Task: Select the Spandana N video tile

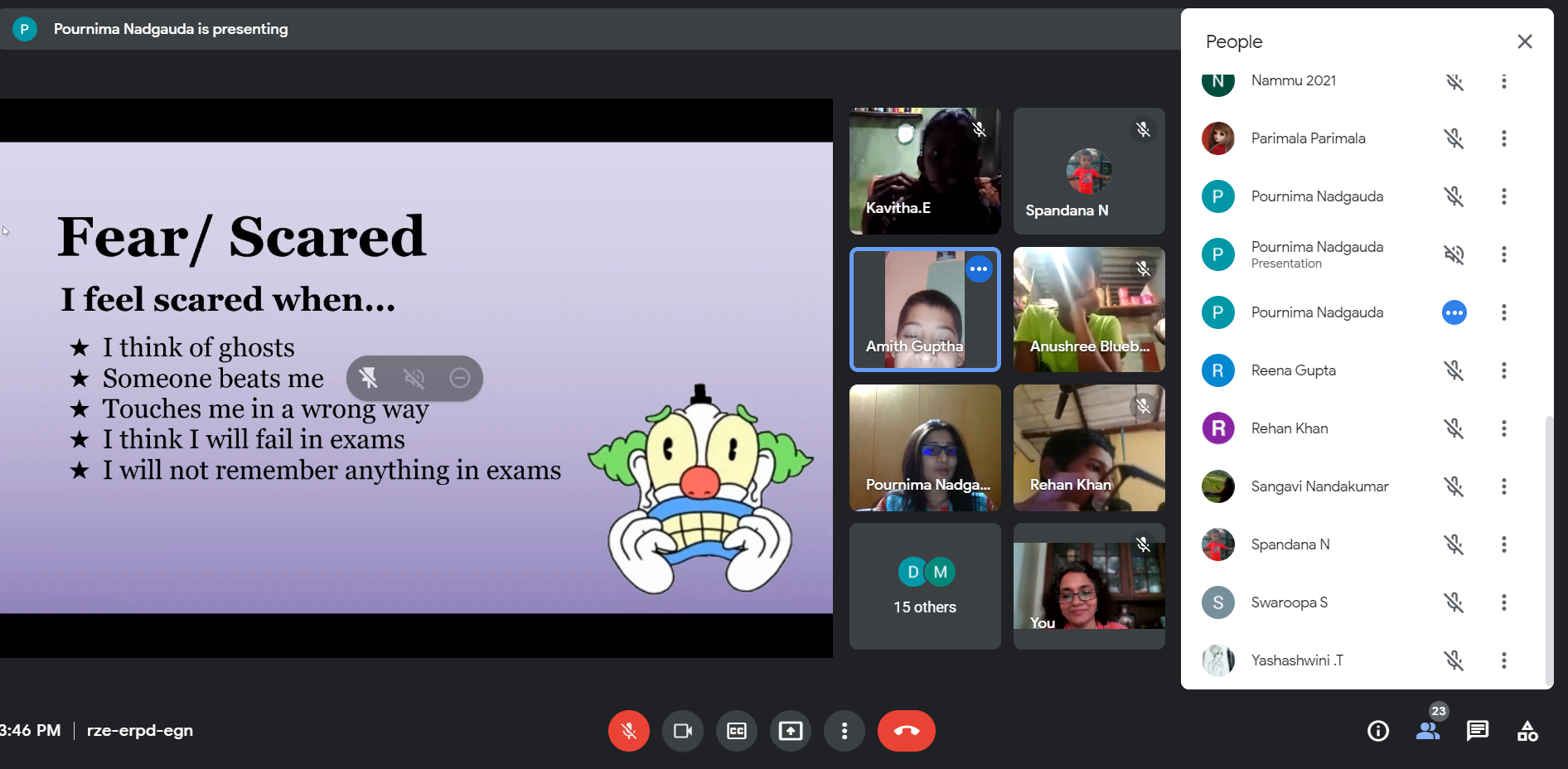Action: coord(1089,171)
